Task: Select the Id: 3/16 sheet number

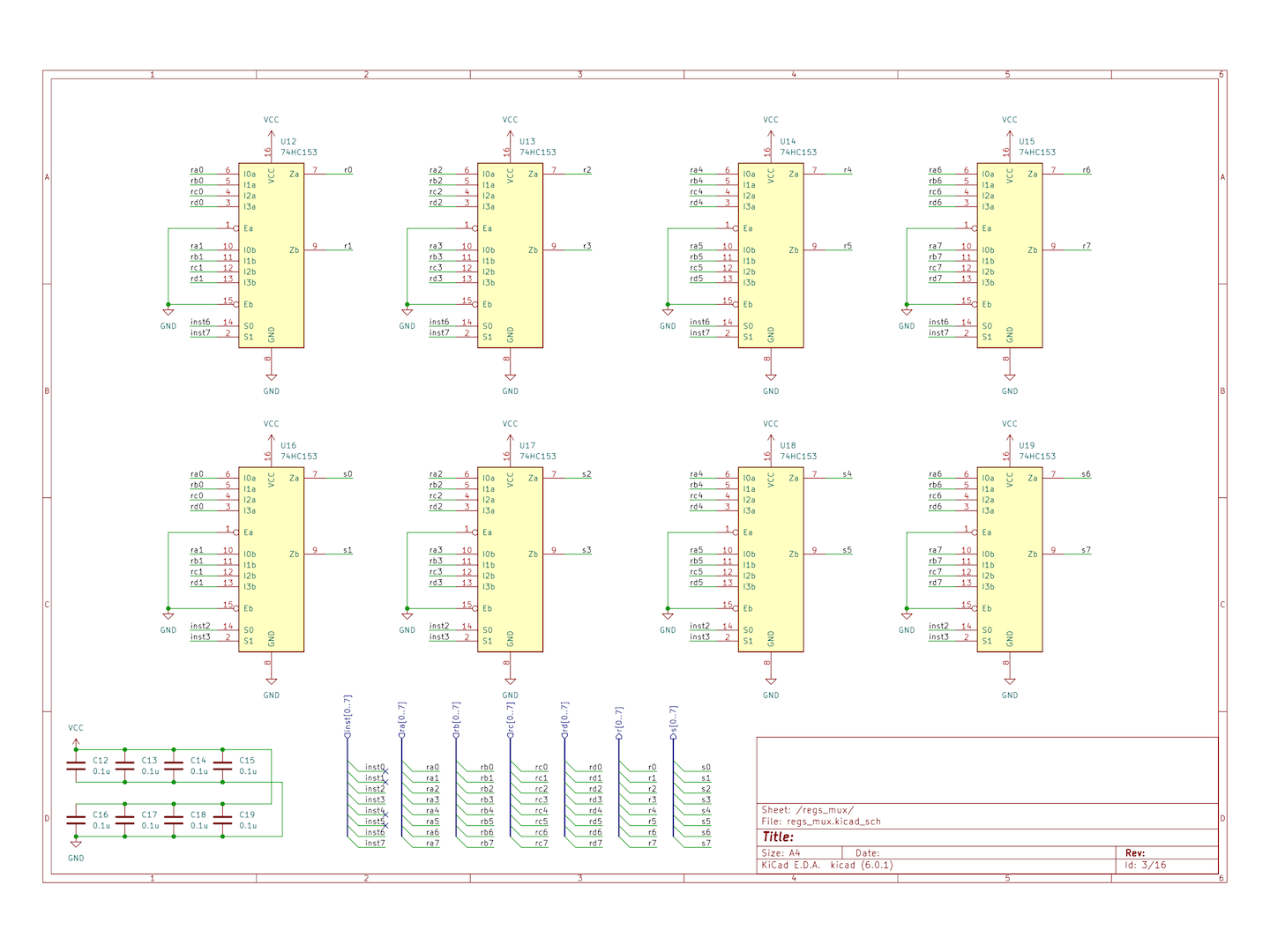Action: pyautogui.click(x=1146, y=865)
